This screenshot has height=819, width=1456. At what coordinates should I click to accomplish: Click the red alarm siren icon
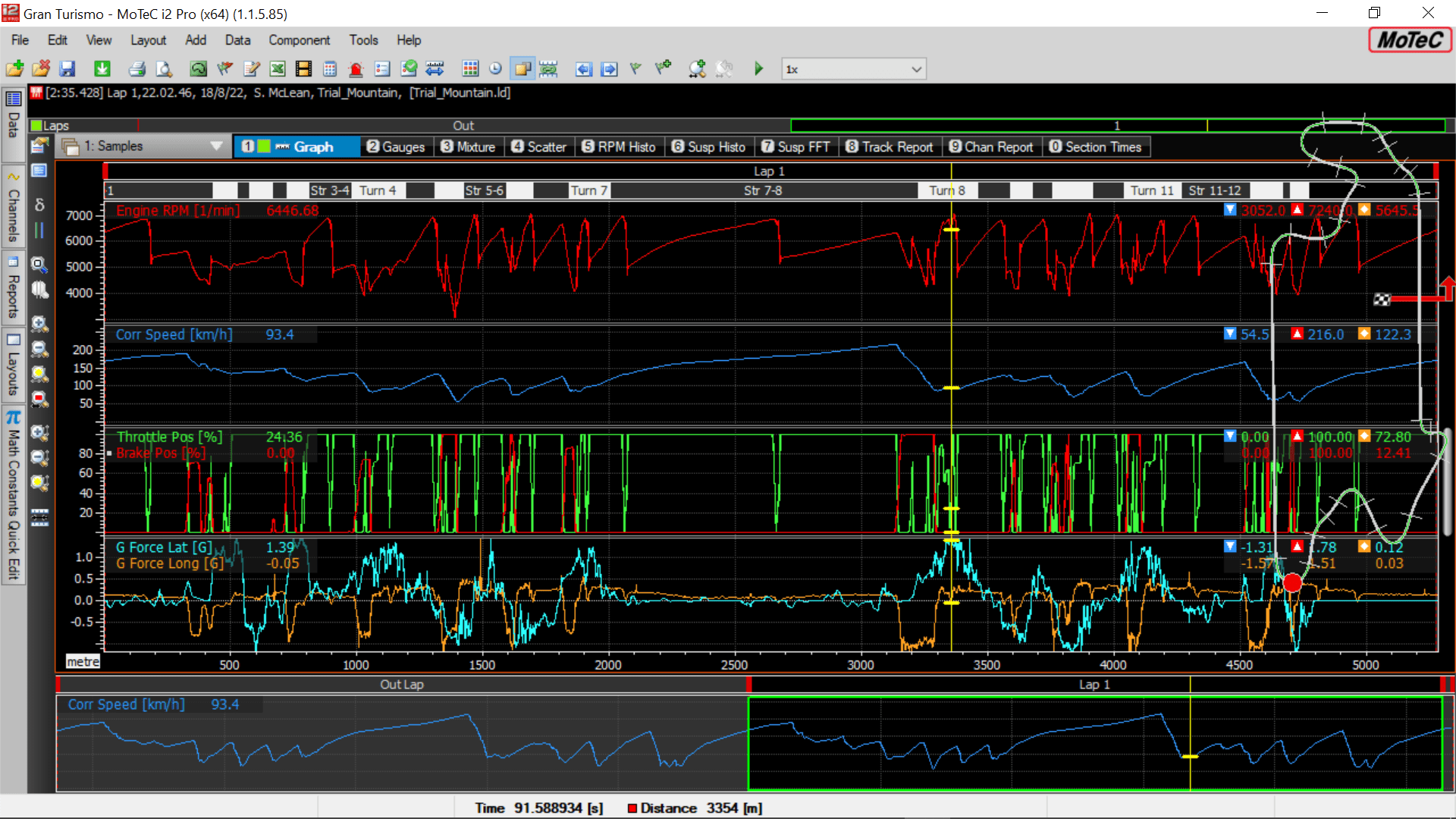(356, 69)
